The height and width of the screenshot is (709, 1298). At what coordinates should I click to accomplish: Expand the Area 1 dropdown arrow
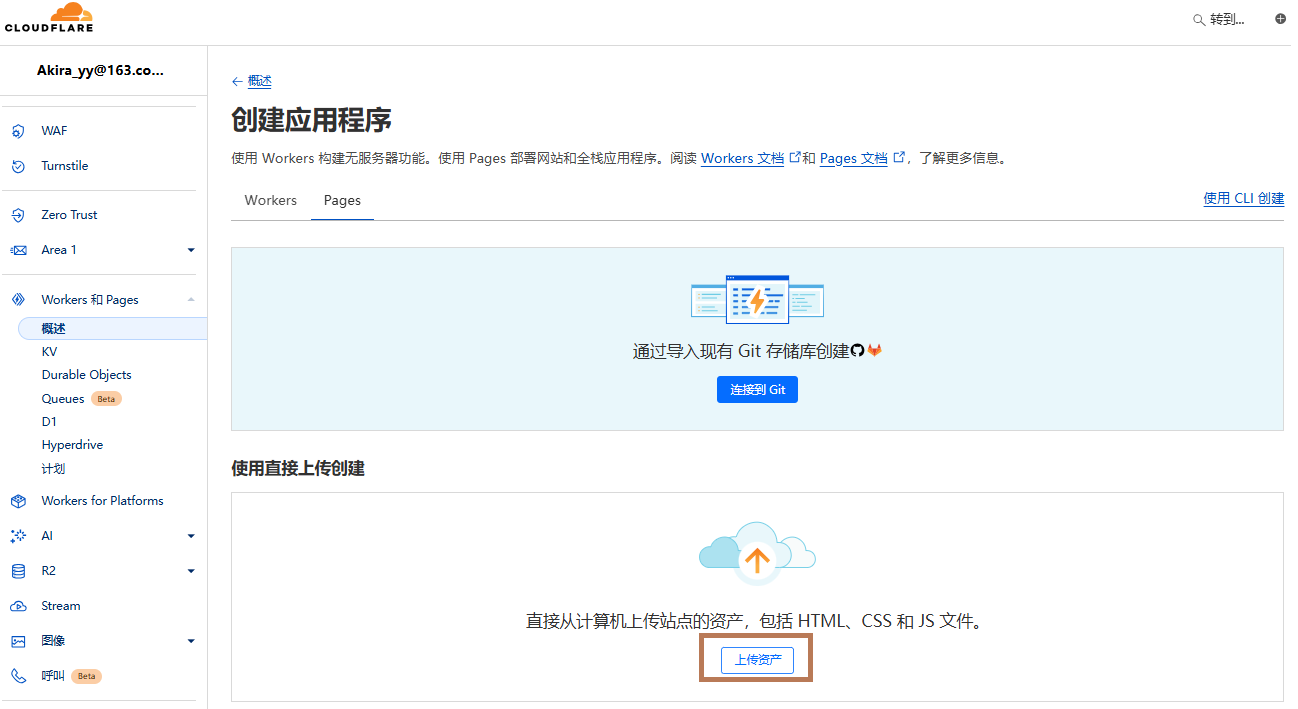[x=191, y=250]
